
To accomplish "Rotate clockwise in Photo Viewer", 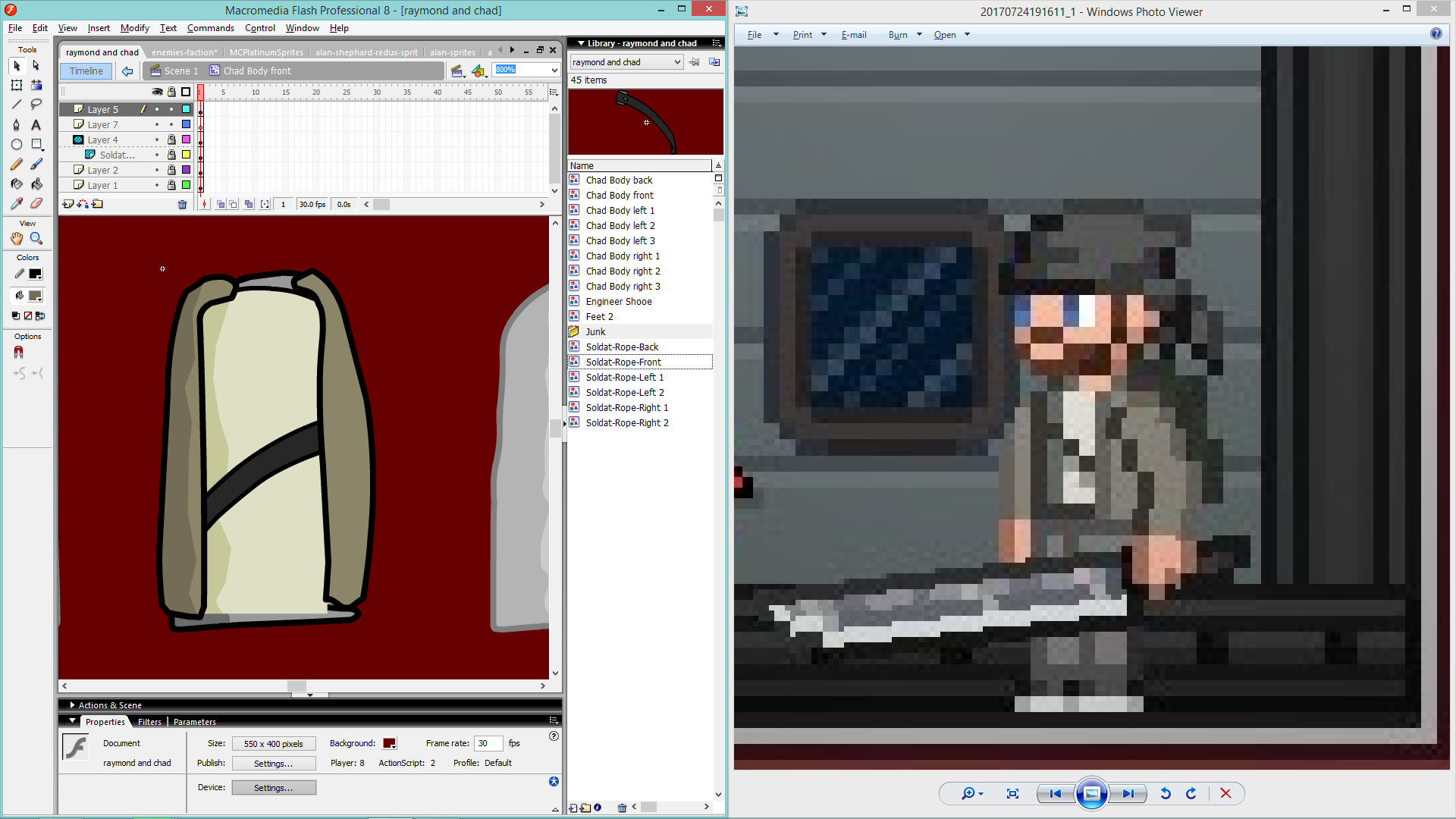I will 1191,793.
